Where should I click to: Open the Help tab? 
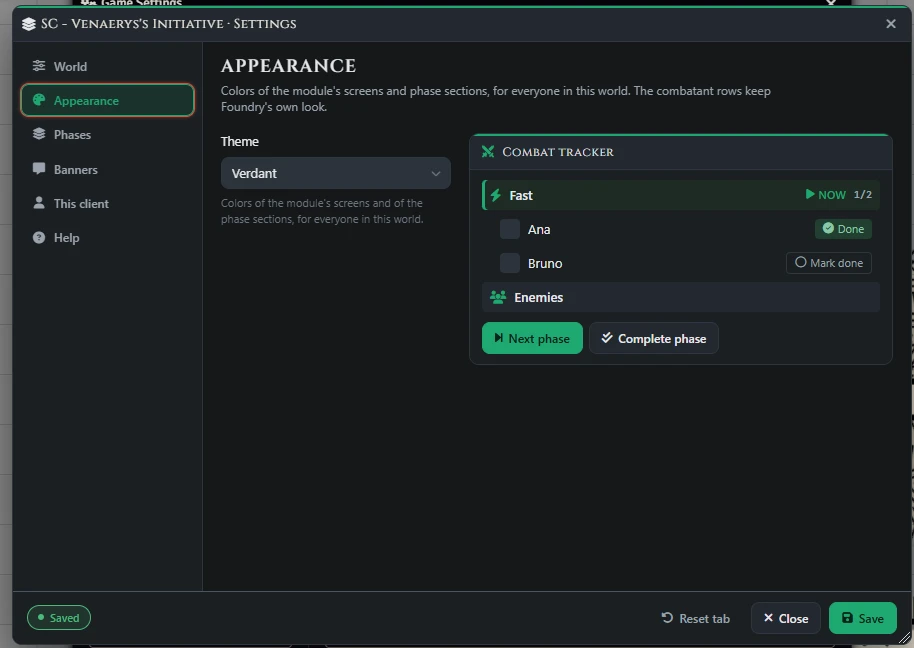[x=107, y=238]
